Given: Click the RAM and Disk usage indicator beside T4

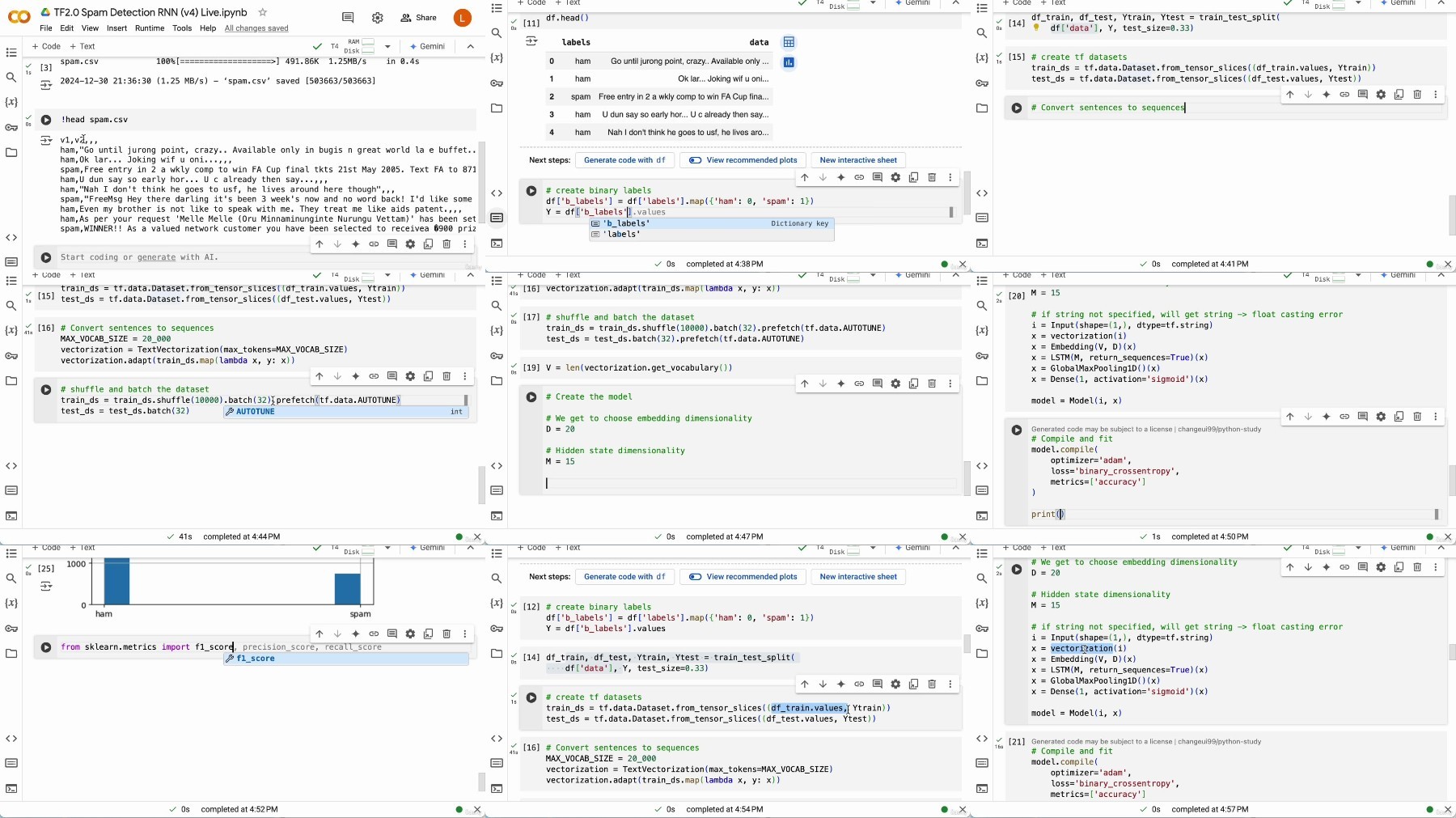Looking at the screenshot, I should coord(361,47).
